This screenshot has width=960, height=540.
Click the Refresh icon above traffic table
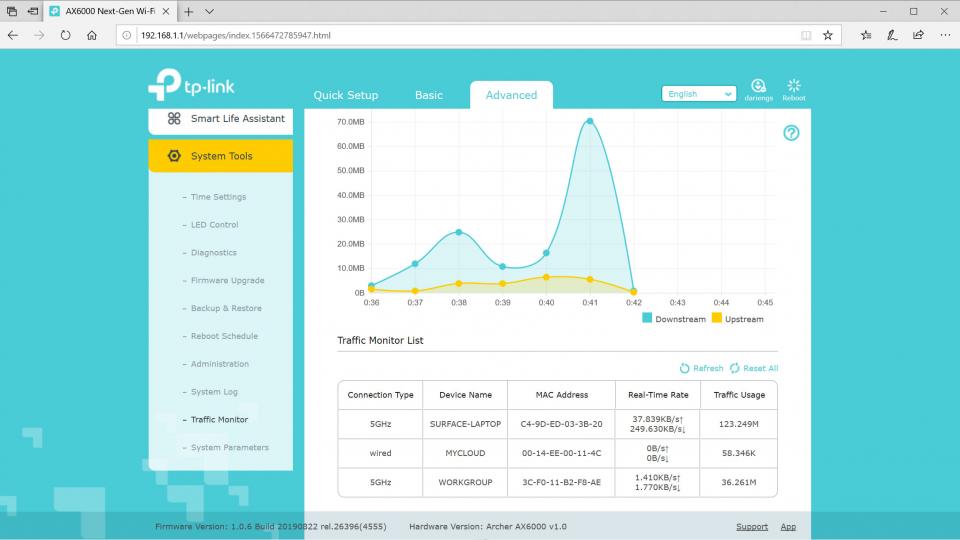[x=685, y=368]
